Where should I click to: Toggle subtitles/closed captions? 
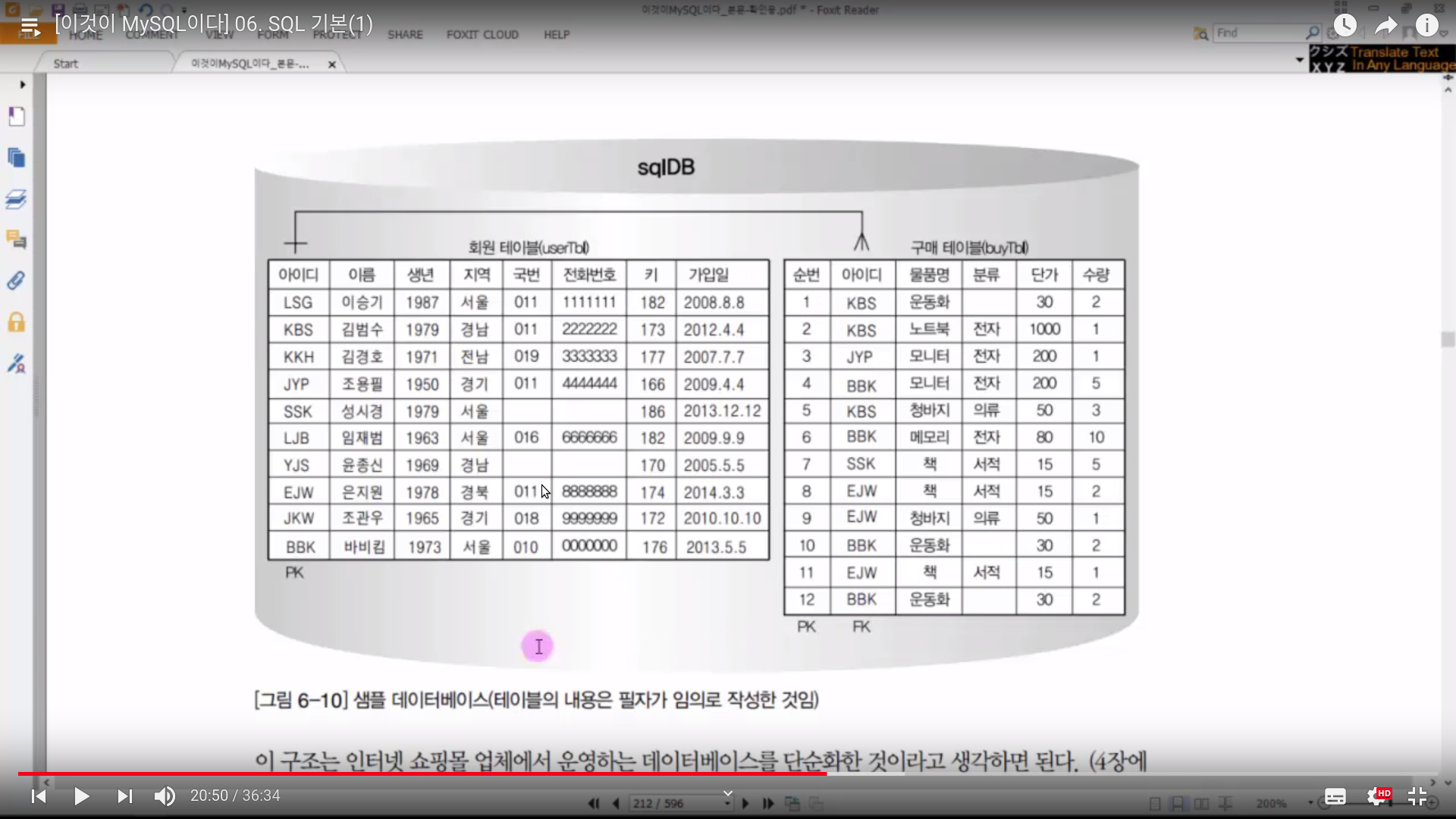1335,796
